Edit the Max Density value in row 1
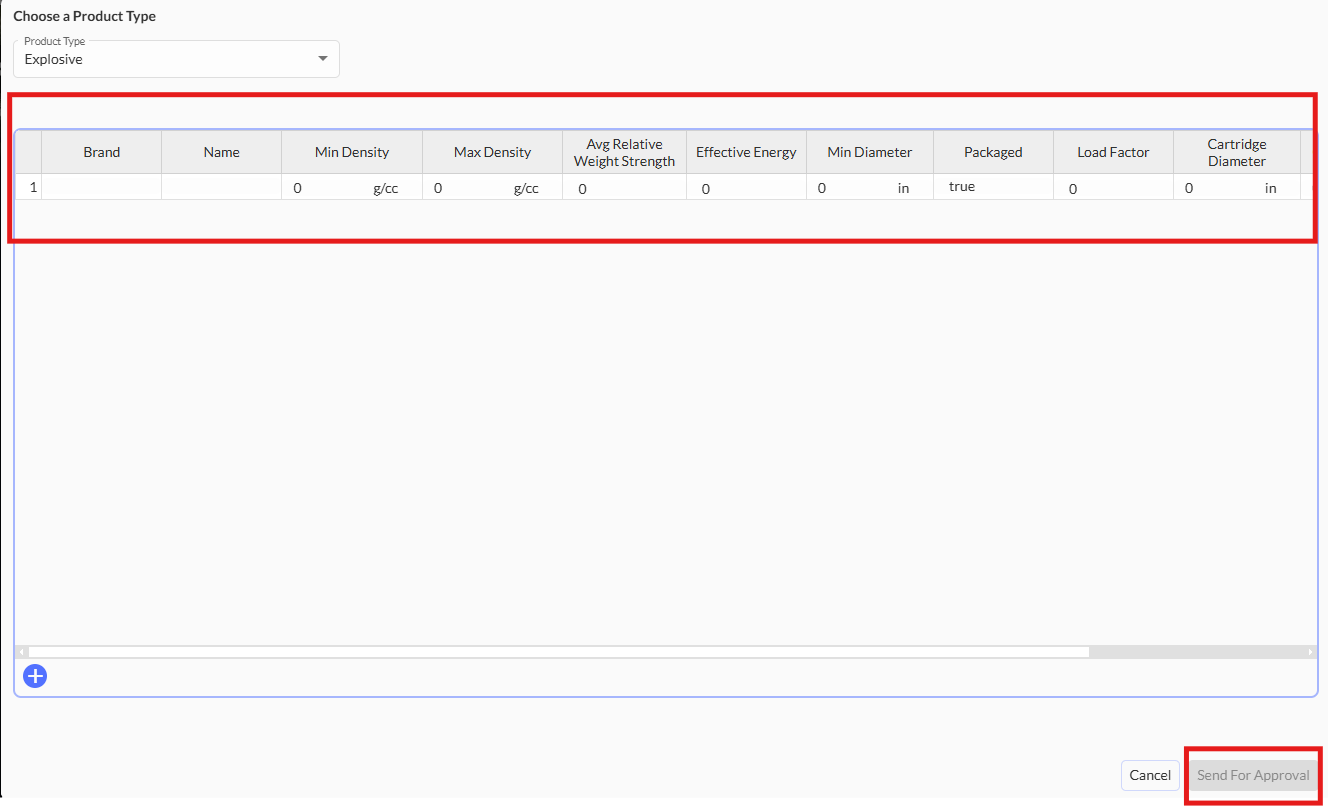This screenshot has height=806, width=1328. [x=470, y=188]
